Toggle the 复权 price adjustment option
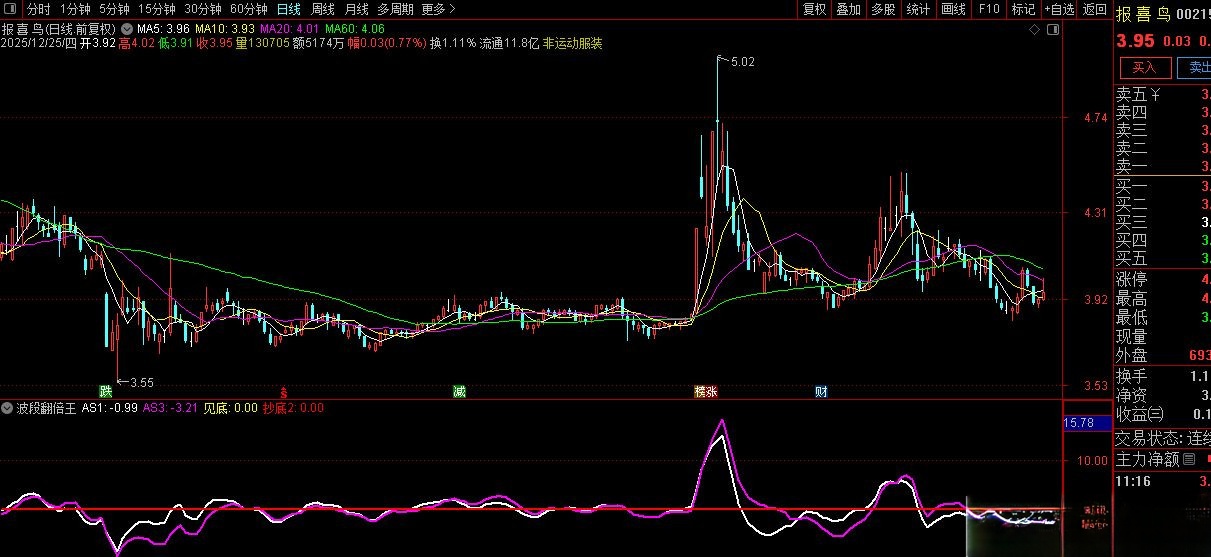1211x557 pixels. (815, 9)
